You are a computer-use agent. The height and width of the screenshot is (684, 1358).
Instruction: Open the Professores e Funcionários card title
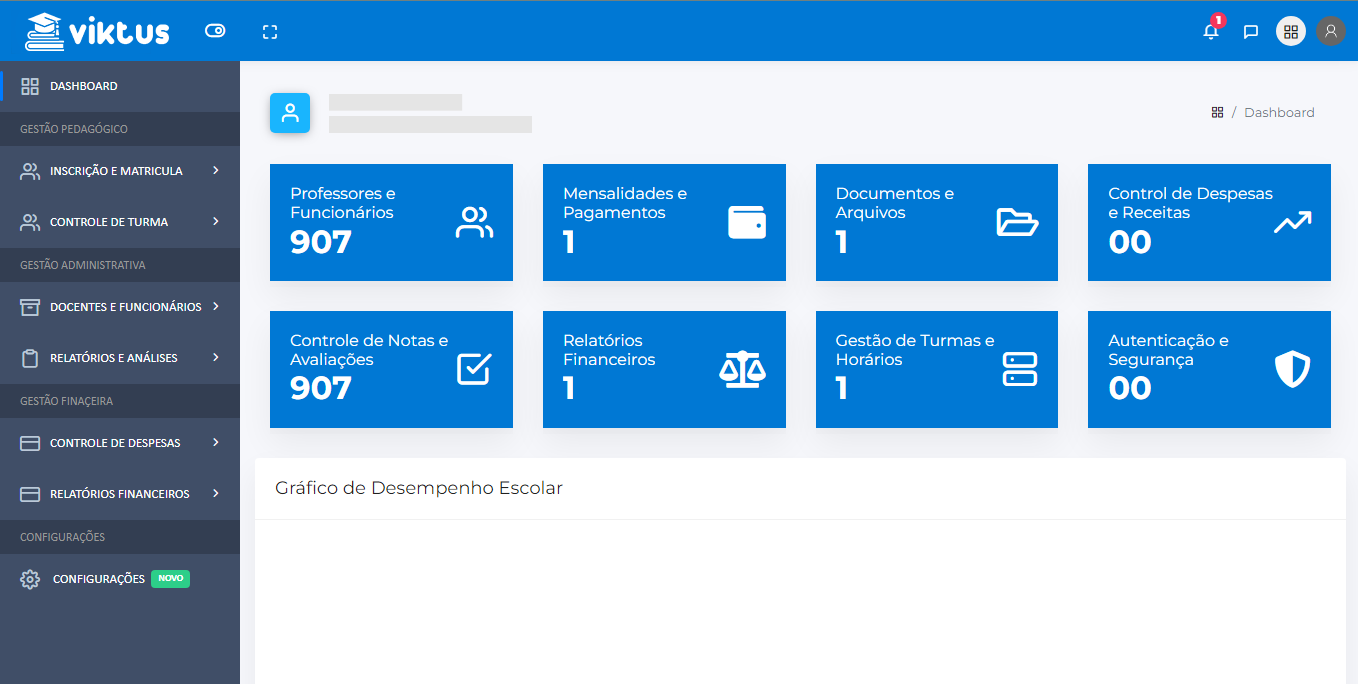coord(342,203)
